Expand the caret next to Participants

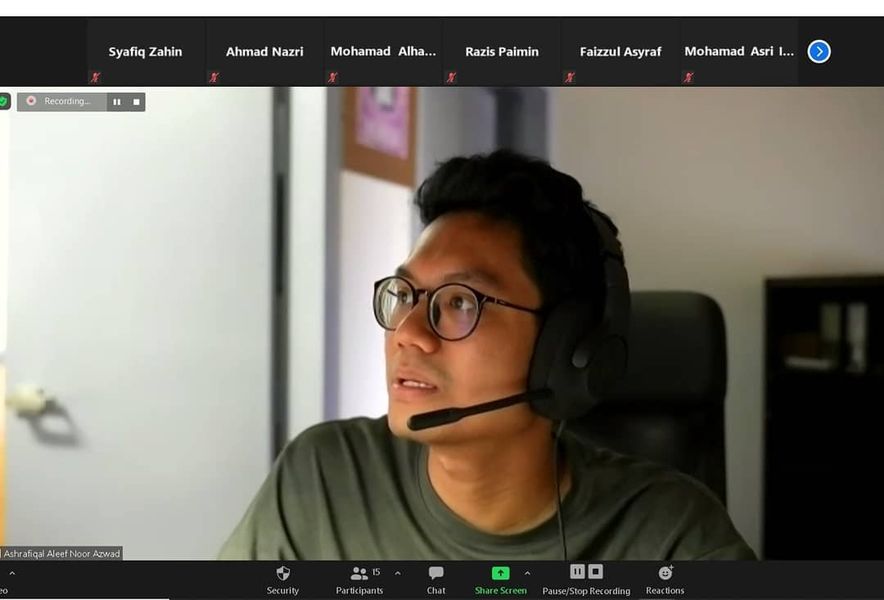pyautogui.click(x=398, y=573)
